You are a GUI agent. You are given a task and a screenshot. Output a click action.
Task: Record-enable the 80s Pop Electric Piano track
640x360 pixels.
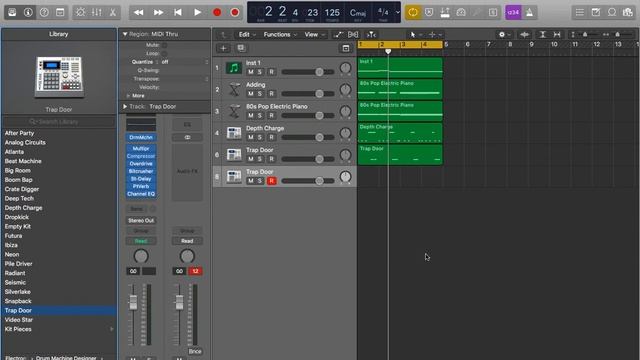(x=271, y=116)
